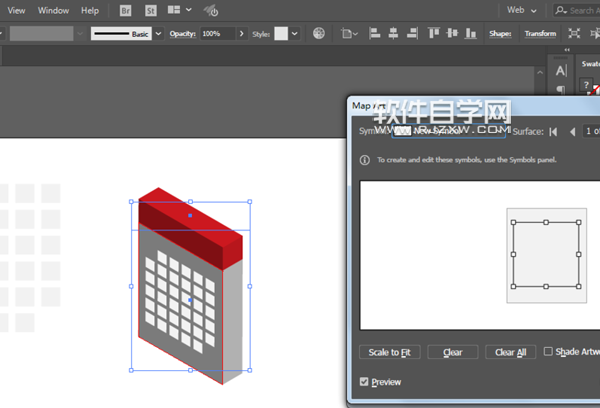Click horizontal align left icon
Screen dimensions: 600x408
point(373,33)
